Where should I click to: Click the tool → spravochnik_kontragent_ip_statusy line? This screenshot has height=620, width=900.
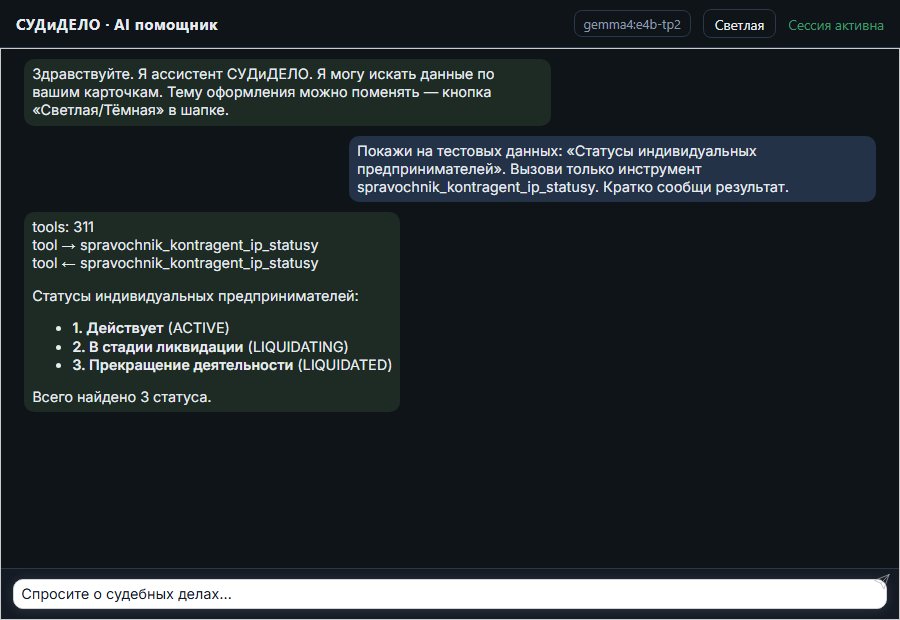175,245
